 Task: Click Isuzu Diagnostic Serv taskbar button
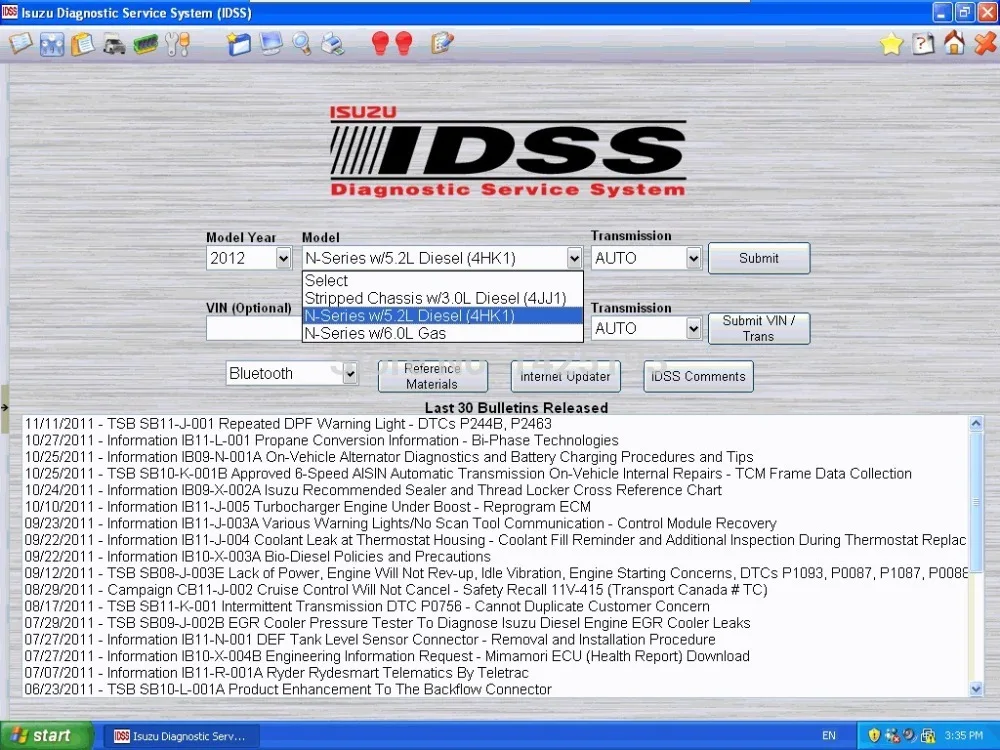(x=180, y=736)
